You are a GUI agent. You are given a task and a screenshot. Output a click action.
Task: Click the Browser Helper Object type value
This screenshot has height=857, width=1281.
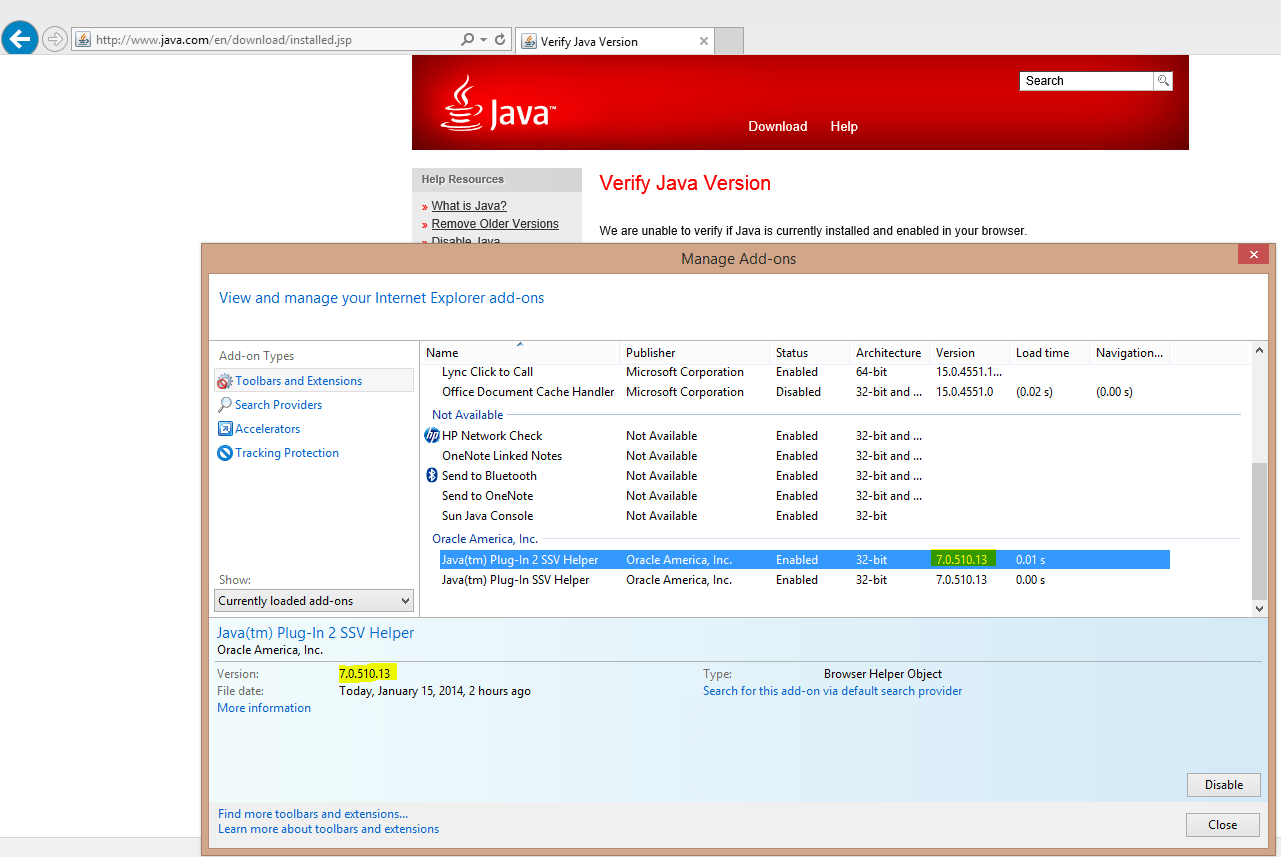pos(883,674)
